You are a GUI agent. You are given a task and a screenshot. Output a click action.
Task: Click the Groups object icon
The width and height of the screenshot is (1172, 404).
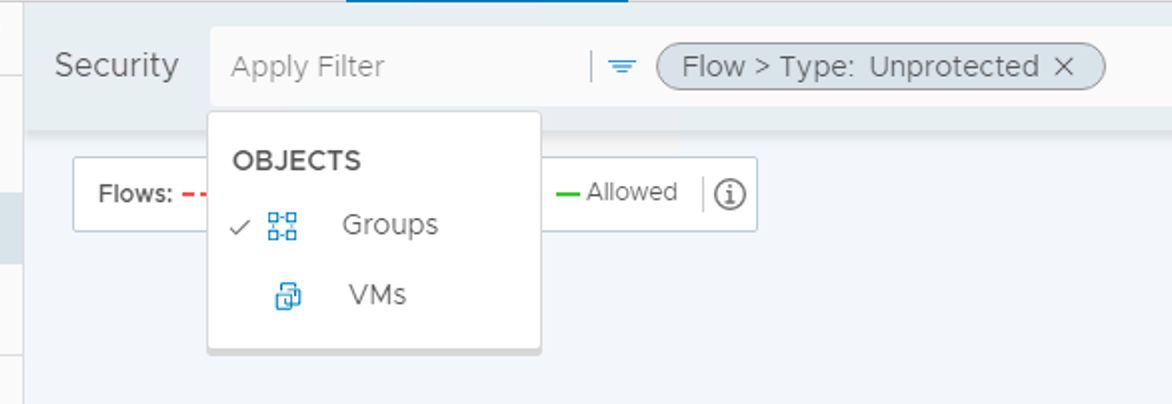point(282,226)
